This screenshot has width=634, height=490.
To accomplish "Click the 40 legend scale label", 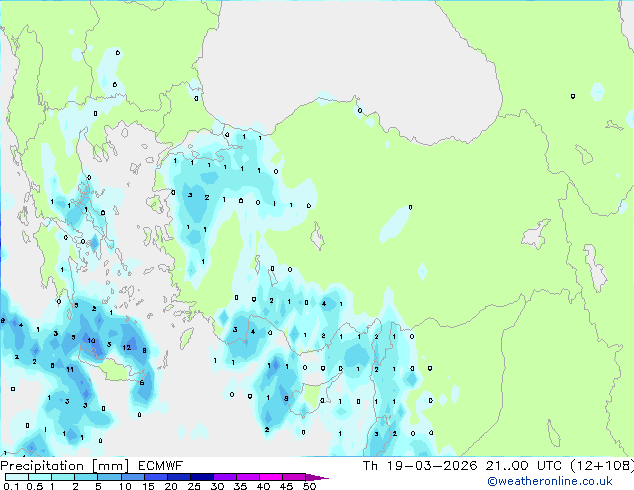I will click(x=263, y=486).
